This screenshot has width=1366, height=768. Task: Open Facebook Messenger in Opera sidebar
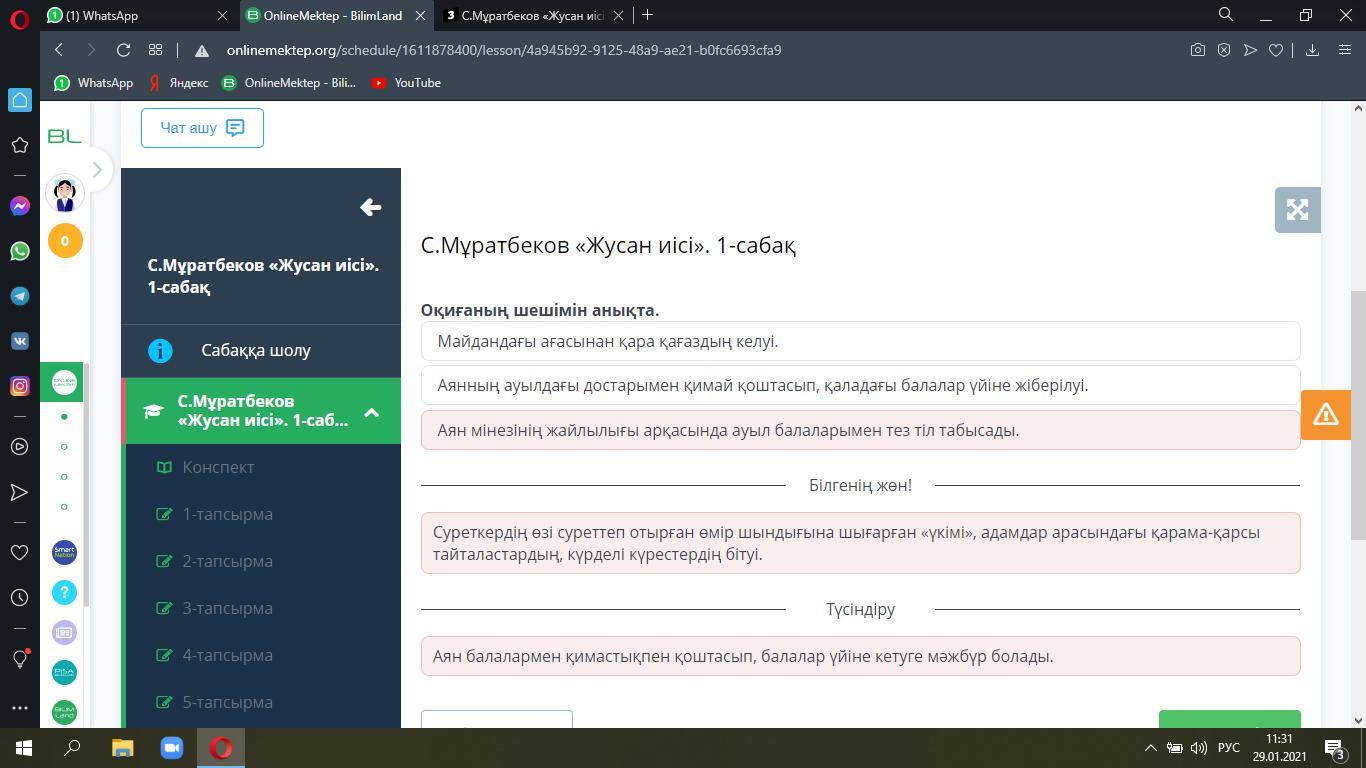point(20,206)
